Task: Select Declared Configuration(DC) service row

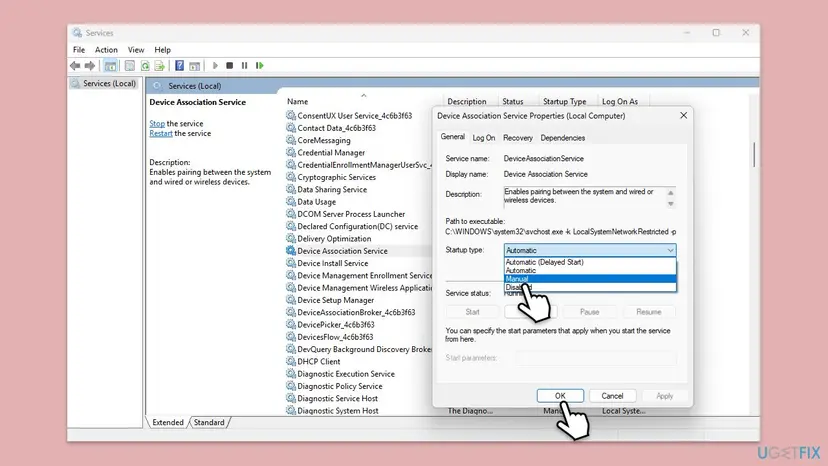Action: 359,226
